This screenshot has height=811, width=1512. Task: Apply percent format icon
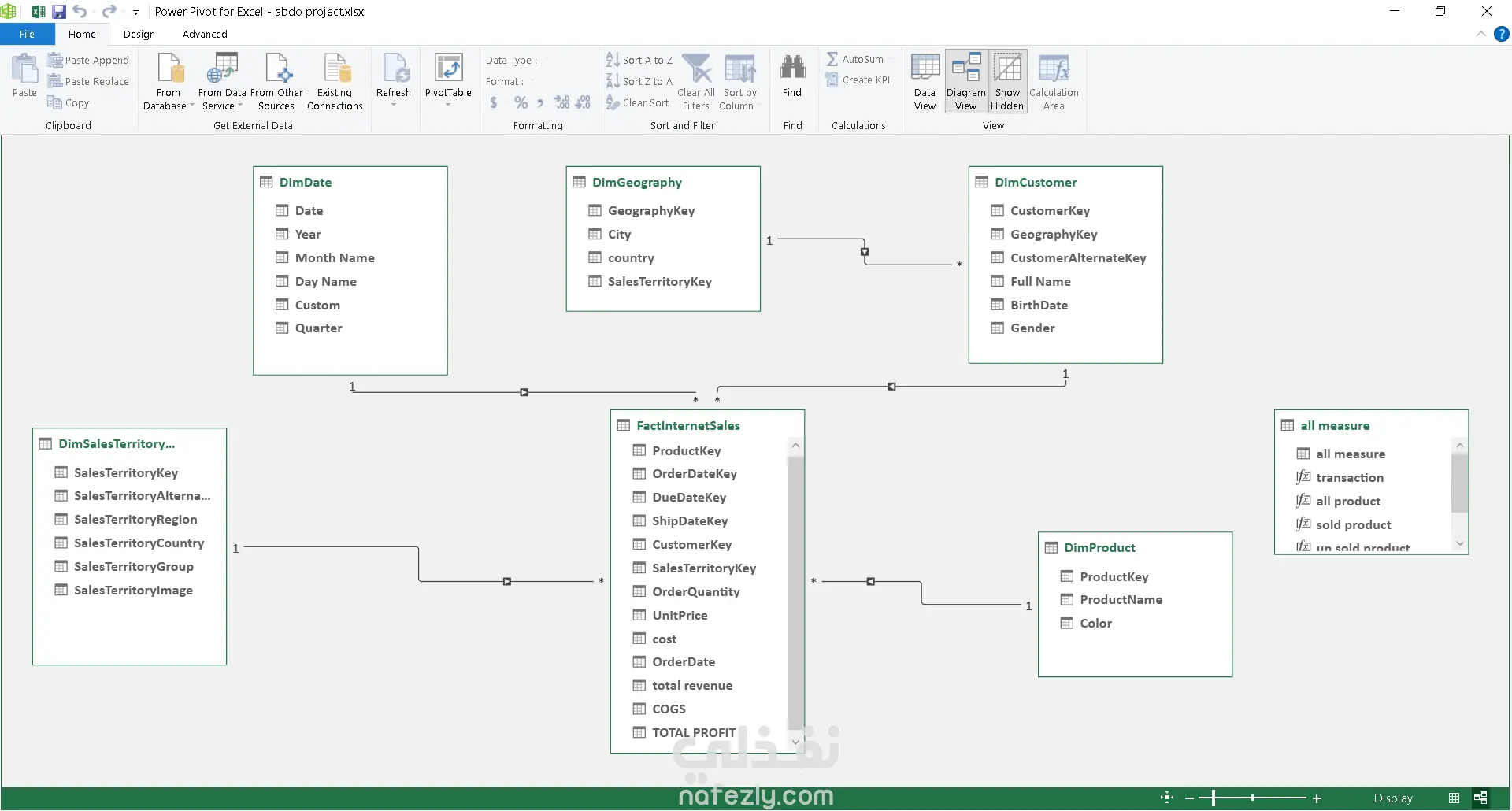tap(521, 102)
